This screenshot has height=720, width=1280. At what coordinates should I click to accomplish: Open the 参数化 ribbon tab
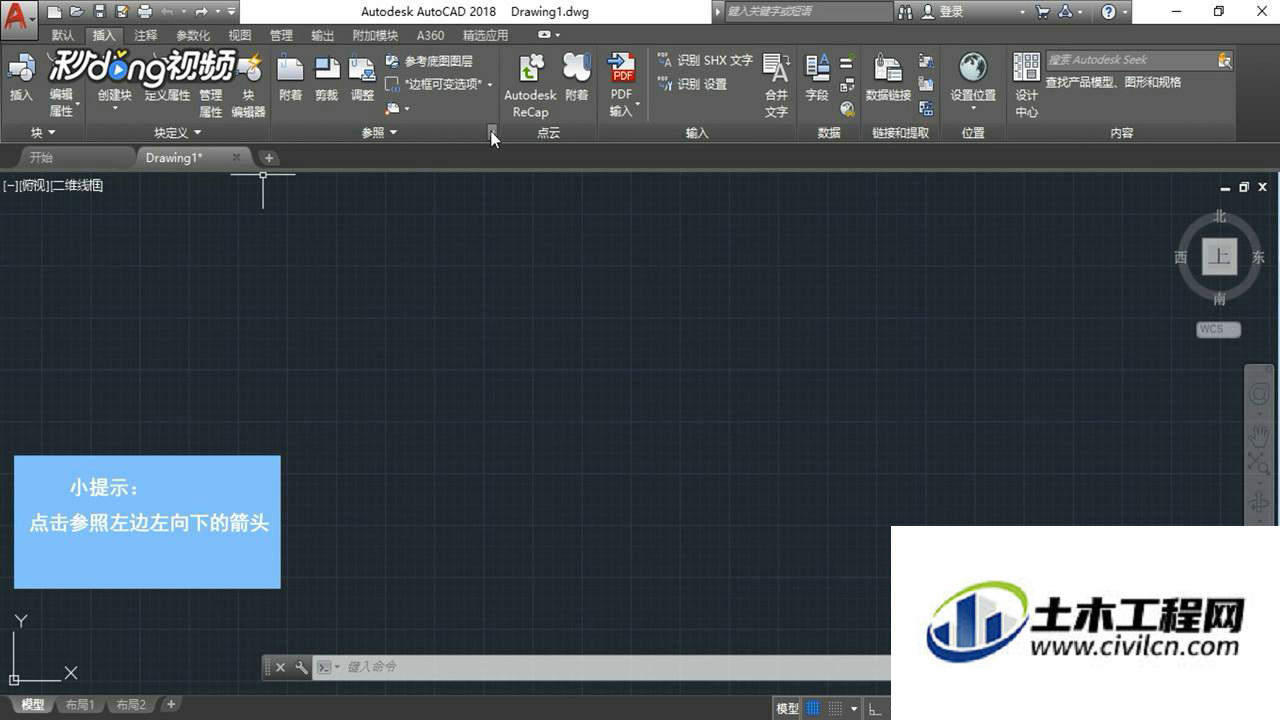(x=193, y=35)
